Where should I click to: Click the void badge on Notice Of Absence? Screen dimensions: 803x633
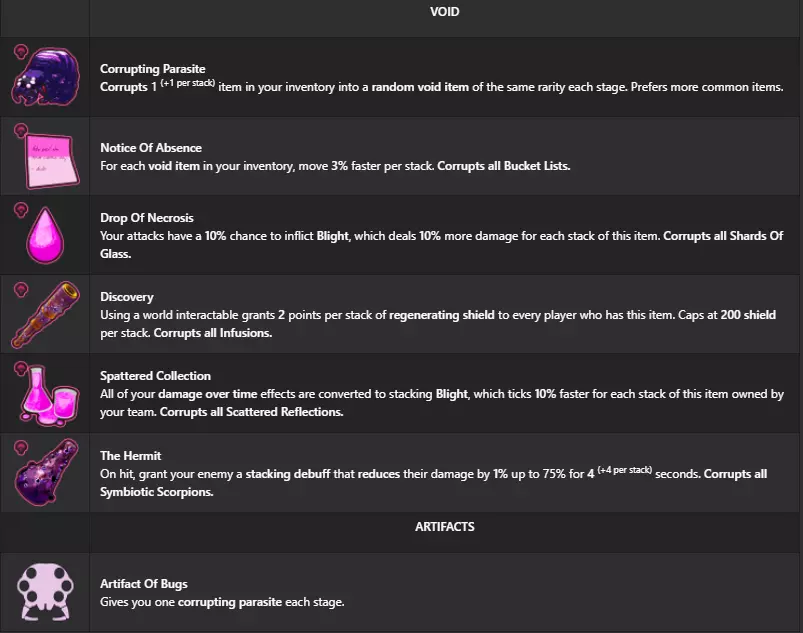click(x=19, y=131)
